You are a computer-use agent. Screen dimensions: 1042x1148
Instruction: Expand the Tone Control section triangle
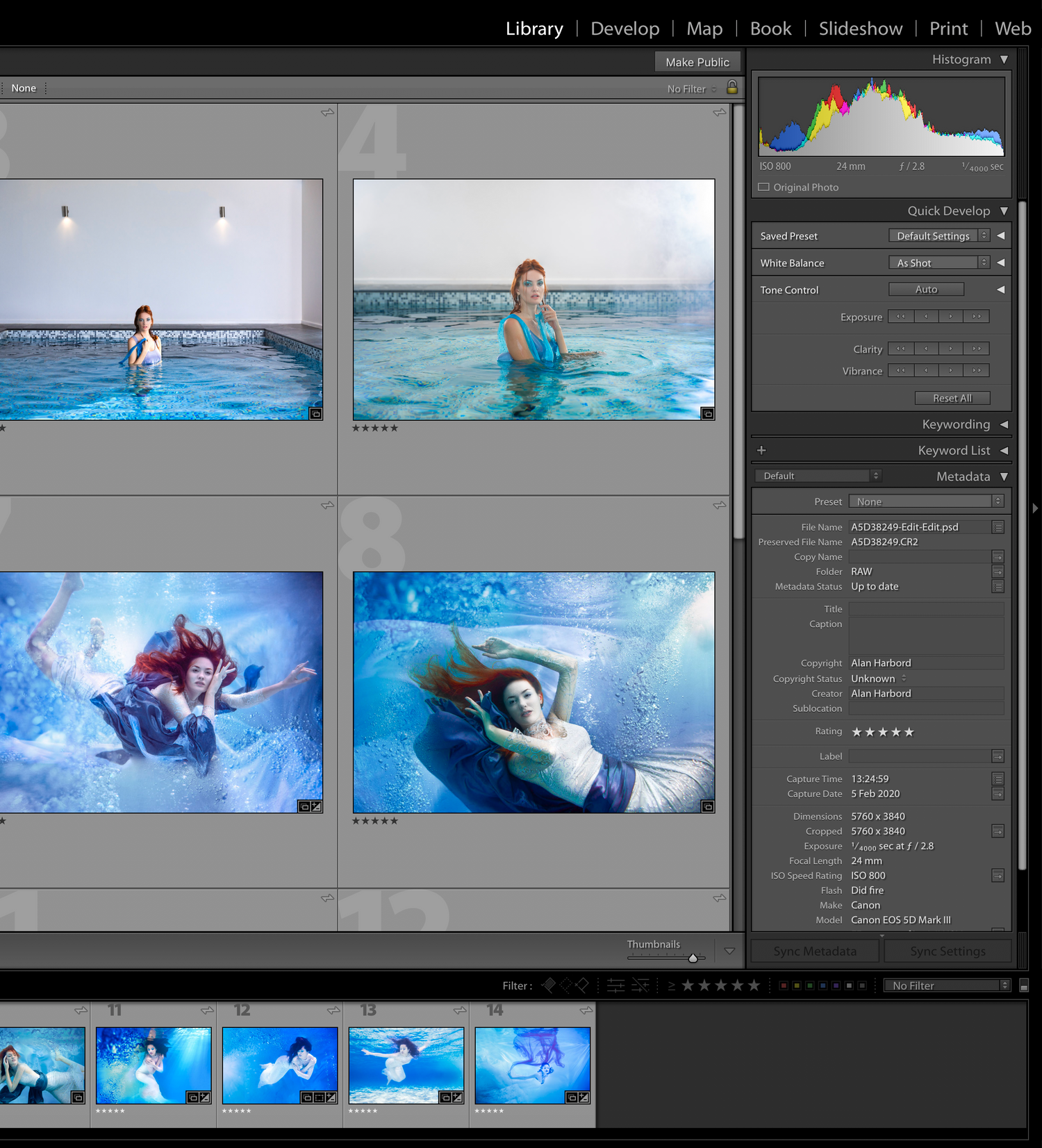(x=1001, y=290)
